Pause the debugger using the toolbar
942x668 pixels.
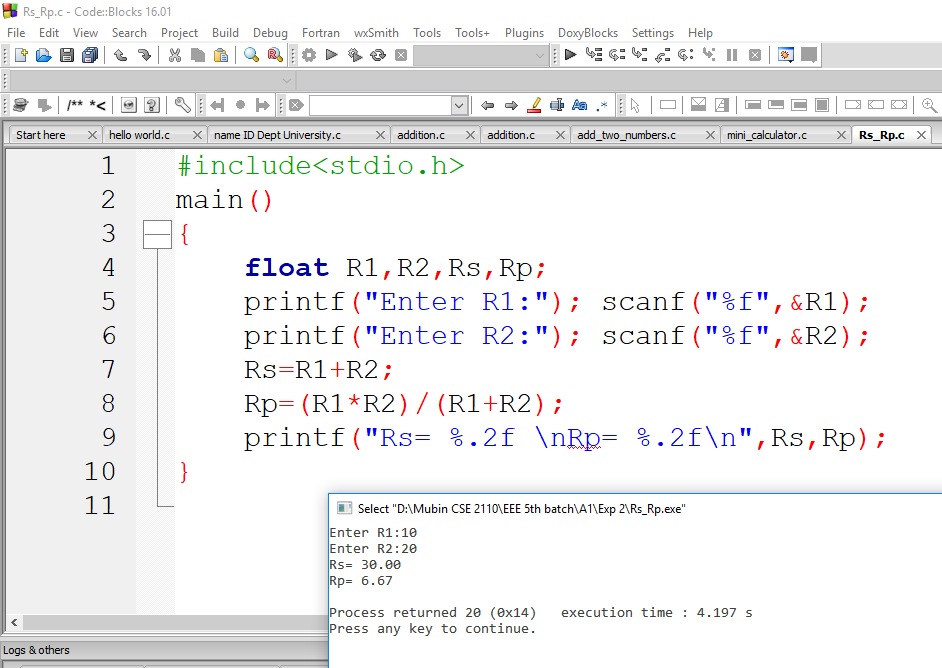point(731,55)
